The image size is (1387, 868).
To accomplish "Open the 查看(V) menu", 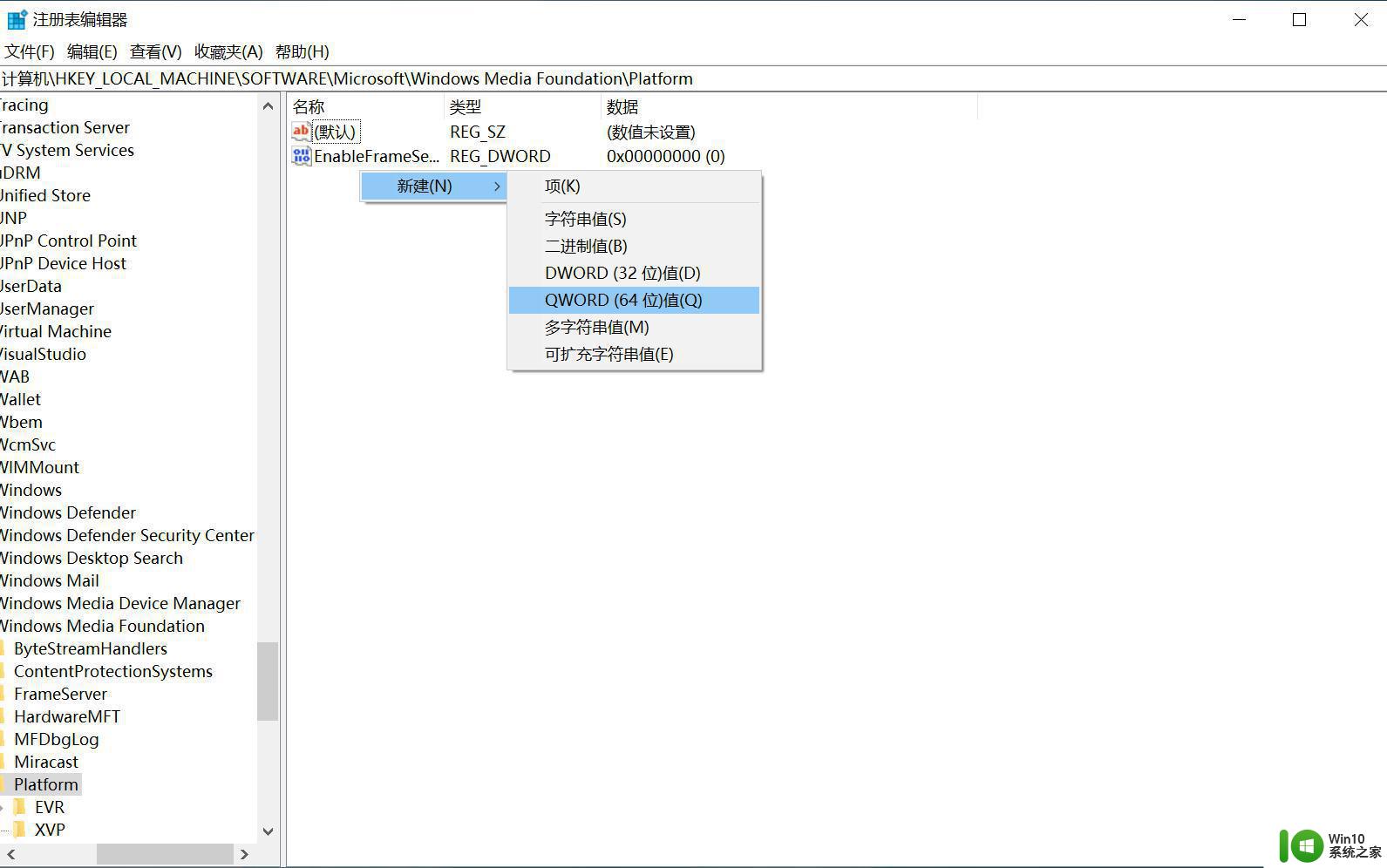I will pyautogui.click(x=156, y=51).
